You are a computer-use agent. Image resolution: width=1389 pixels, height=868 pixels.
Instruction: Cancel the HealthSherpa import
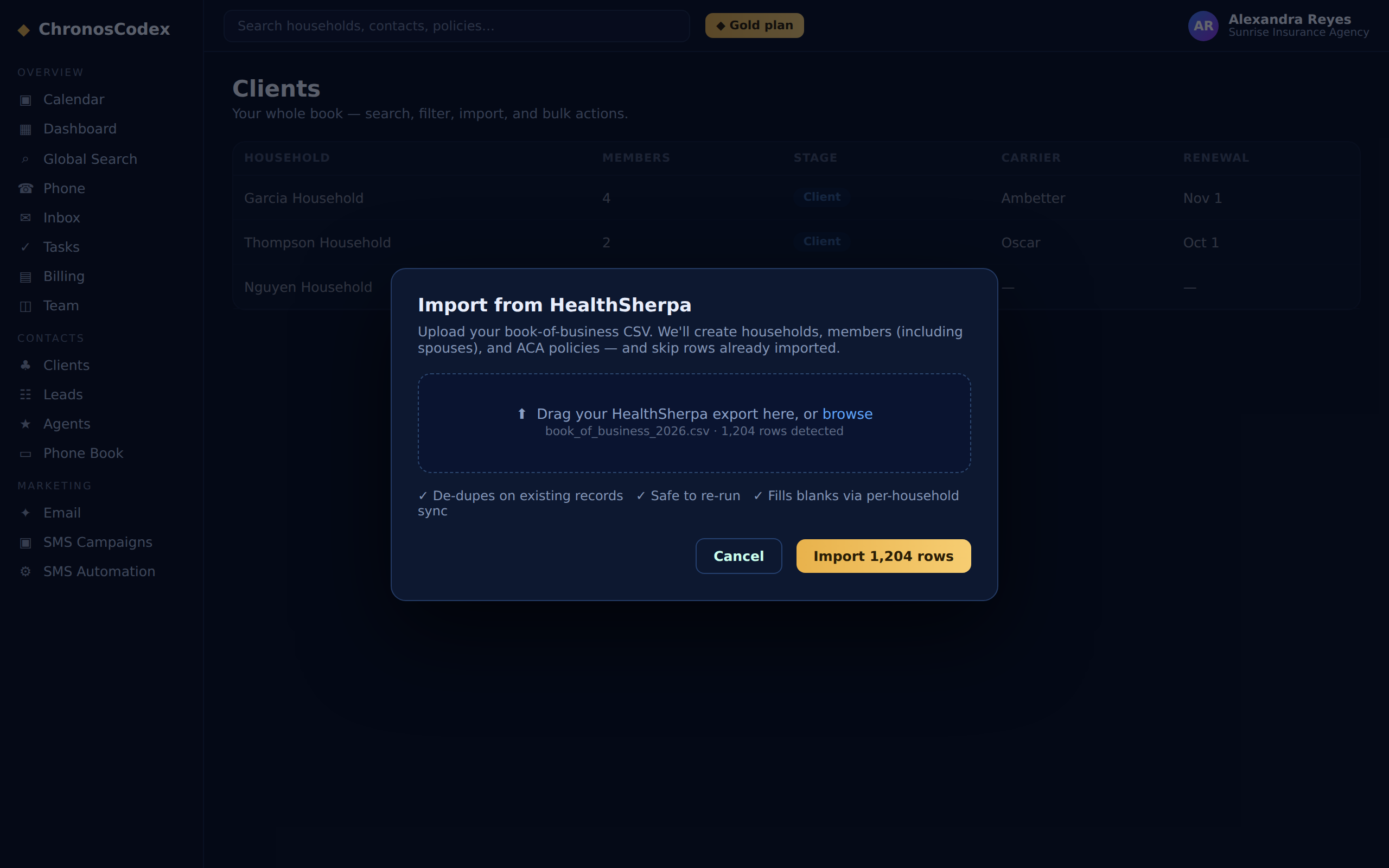coord(738,556)
